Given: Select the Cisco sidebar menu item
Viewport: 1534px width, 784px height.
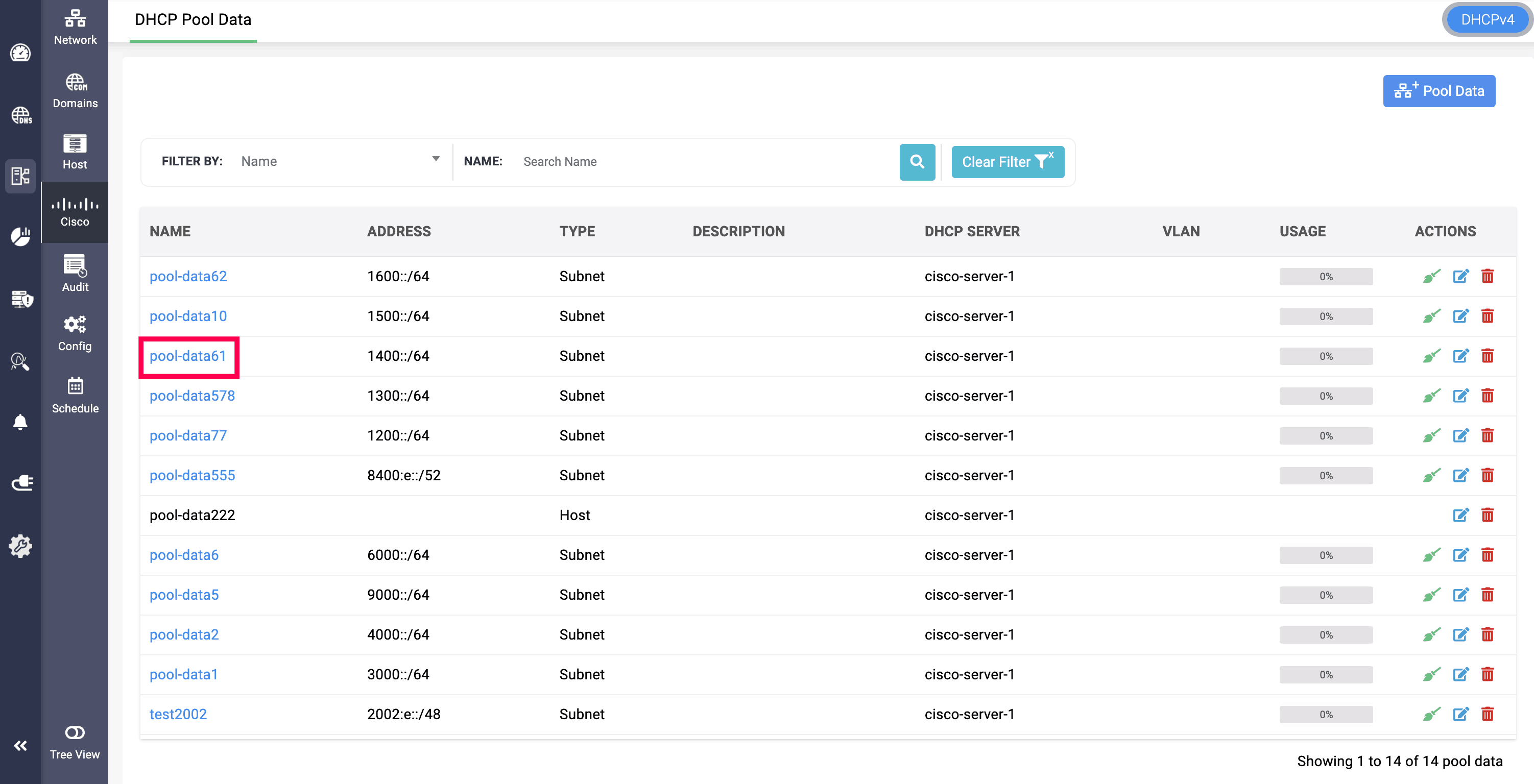Looking at the screenshot, I should [75, 212].
